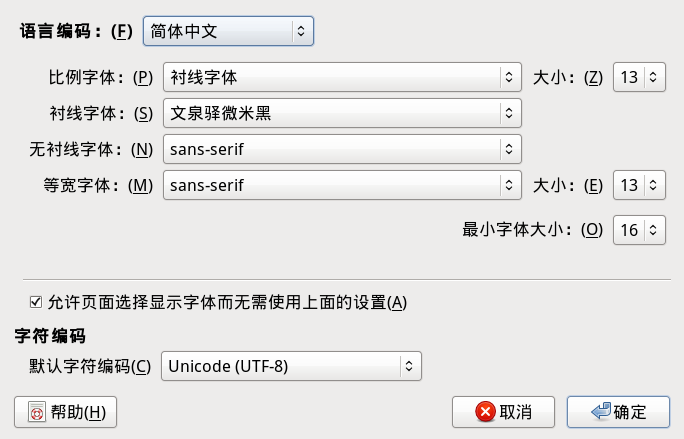Click the 帮助(H) button
This screenshot has height=439, width=684.
[x=65, y=412]
